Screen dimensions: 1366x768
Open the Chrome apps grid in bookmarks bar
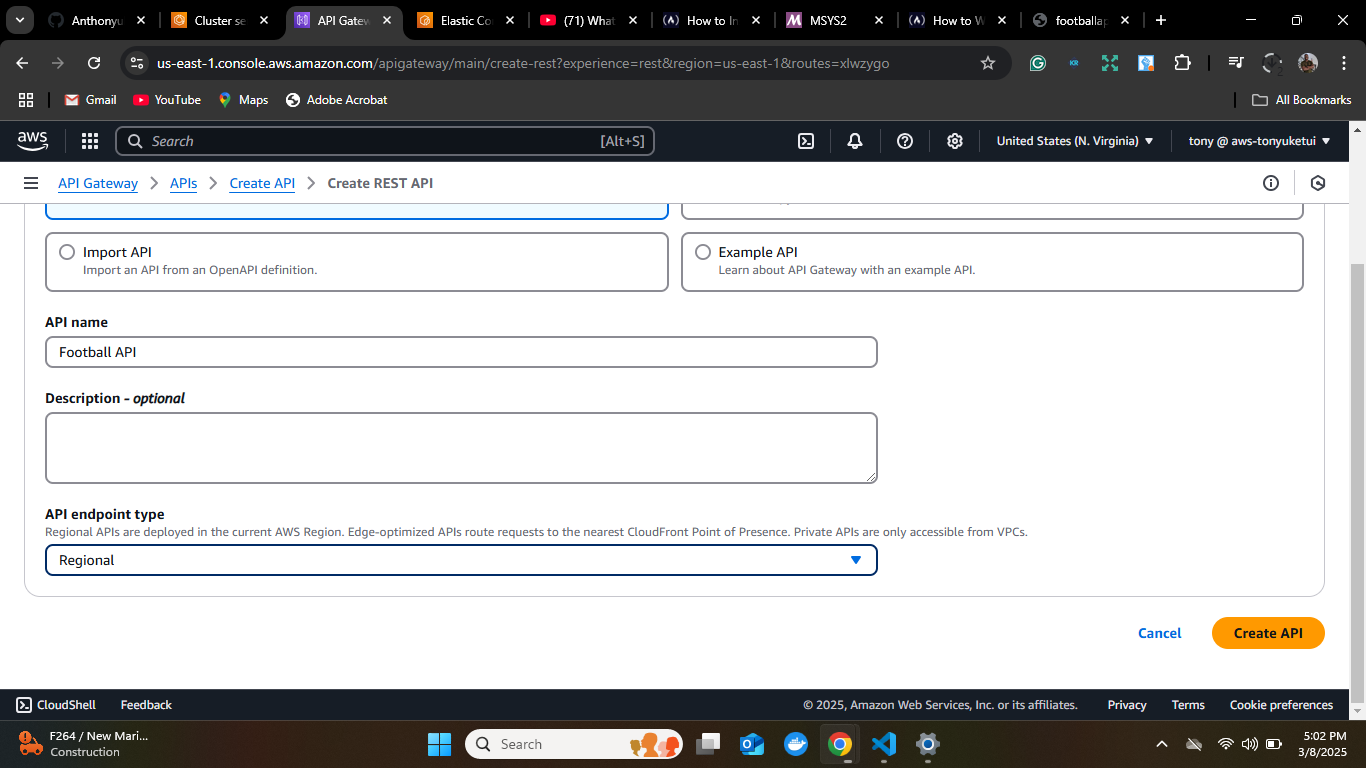click(26, 100)
